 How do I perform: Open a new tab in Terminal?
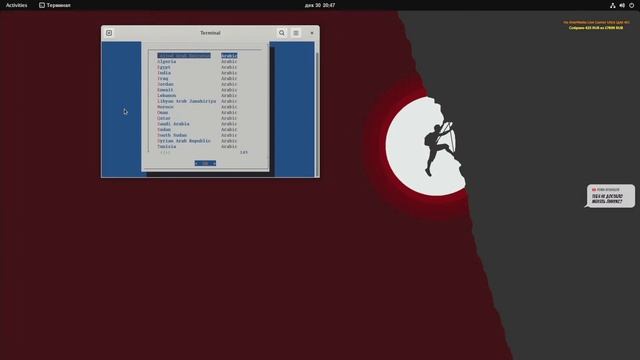coord(109,33)
